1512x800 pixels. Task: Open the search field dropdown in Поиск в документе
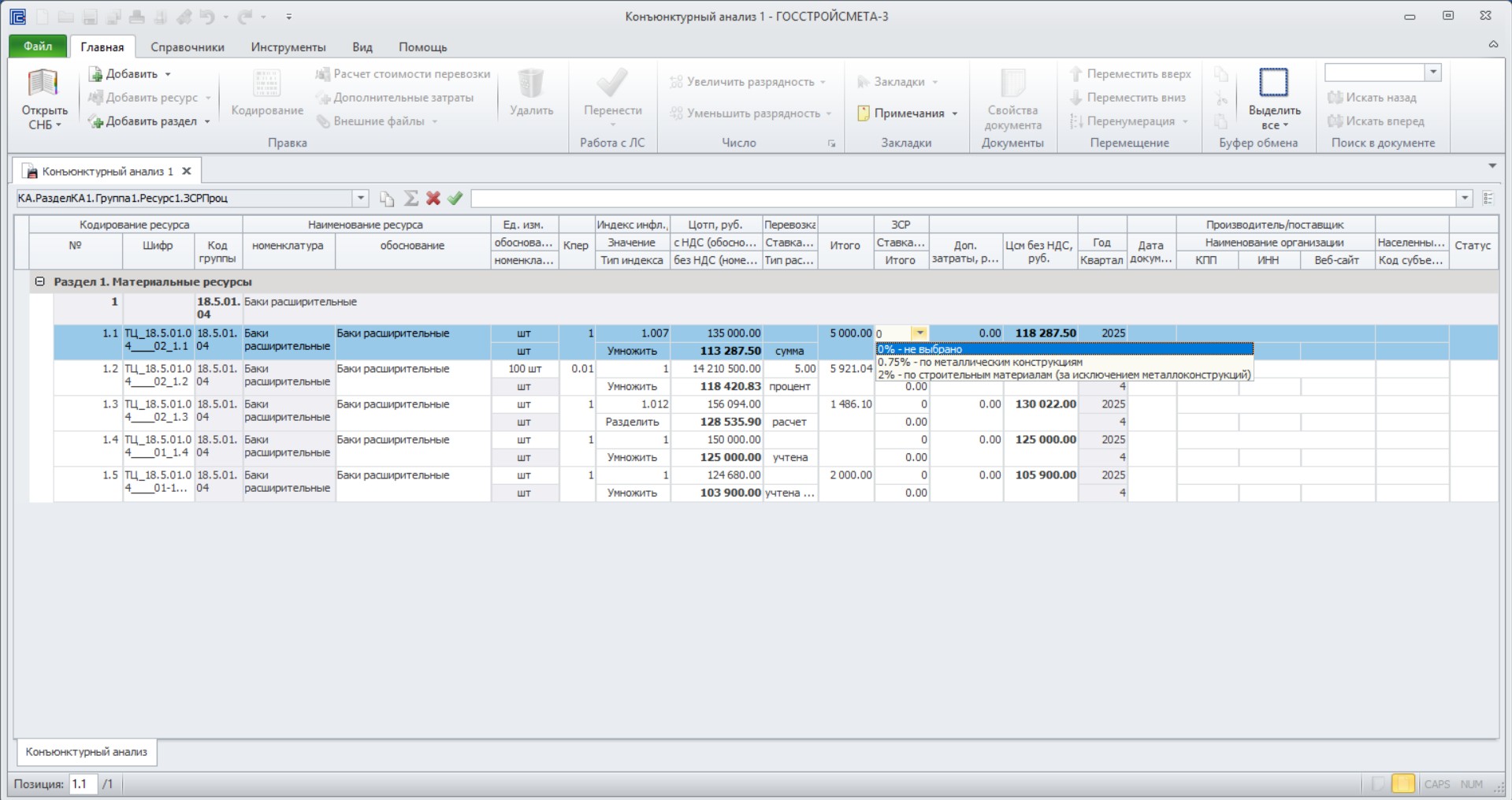click(x=1433, y=73)
